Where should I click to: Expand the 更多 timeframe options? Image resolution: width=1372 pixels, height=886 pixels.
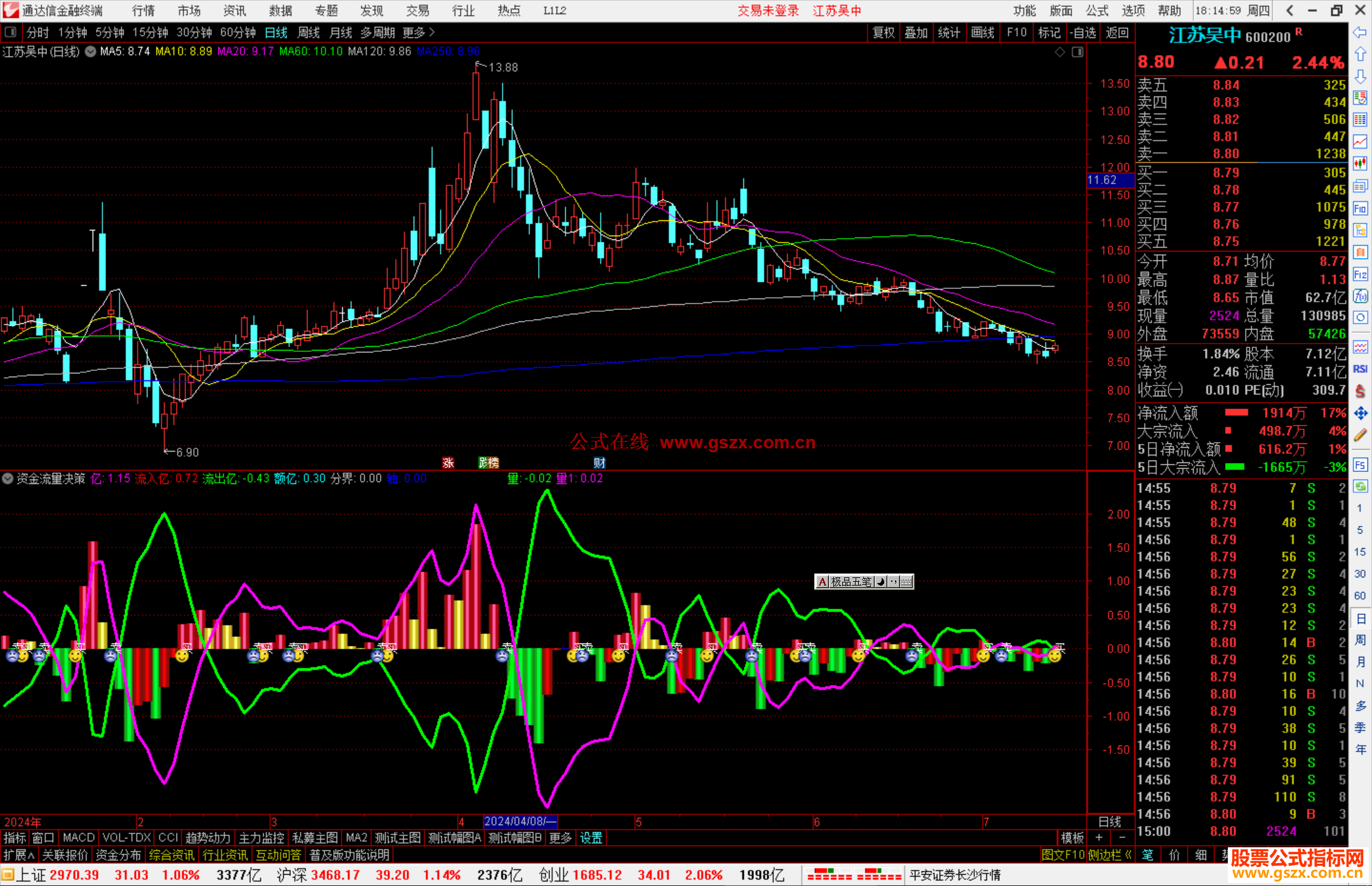point(419,32)
